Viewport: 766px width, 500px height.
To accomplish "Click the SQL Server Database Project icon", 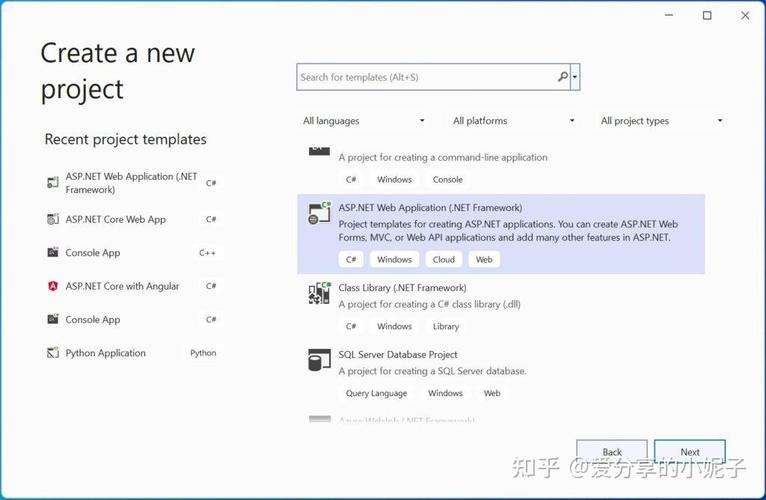I will 319,360.
